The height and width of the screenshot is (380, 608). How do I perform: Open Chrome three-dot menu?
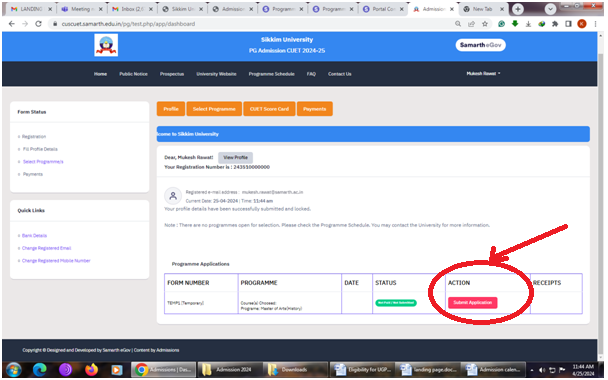595,24
